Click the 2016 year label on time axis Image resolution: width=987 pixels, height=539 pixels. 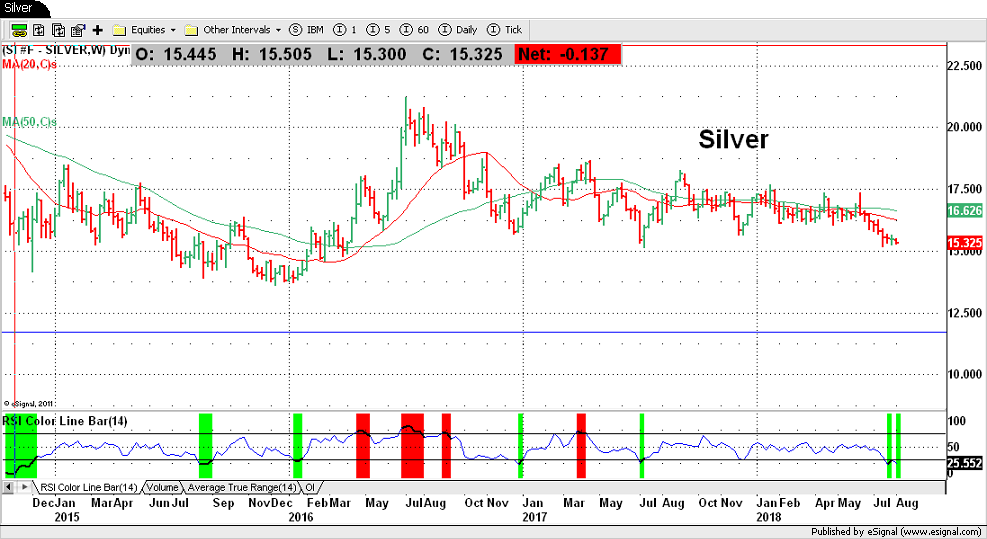[x=300, y=517]
